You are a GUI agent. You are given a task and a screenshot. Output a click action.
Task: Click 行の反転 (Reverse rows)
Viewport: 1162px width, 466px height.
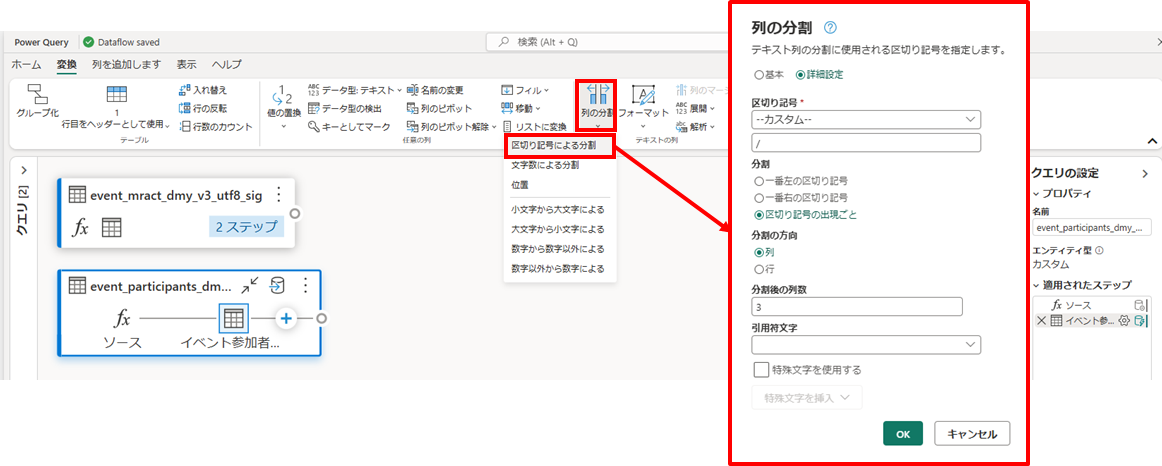coord(203,108)
